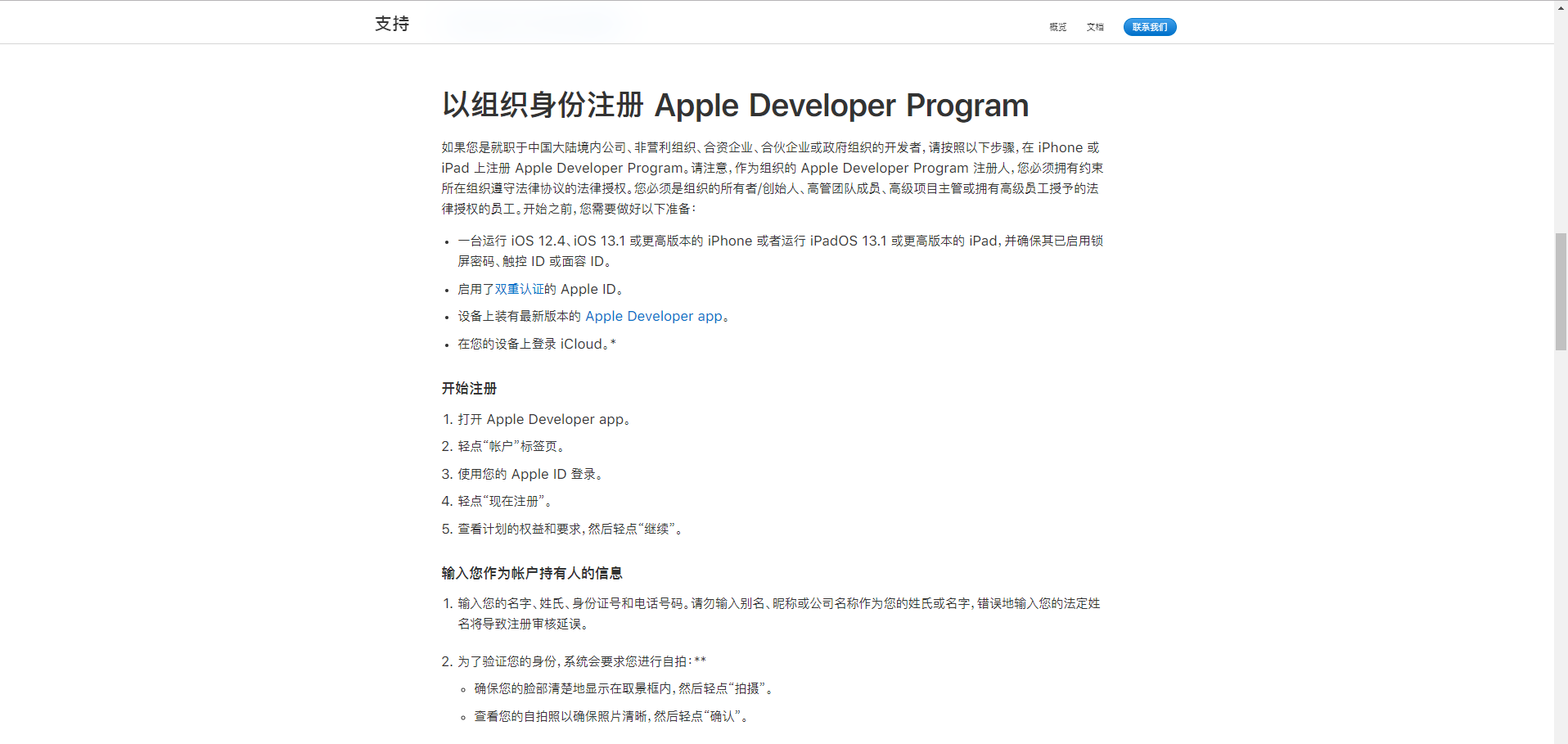Click the line 为了验证您的身份,系统会要求您进行自拍
This screenshot has width=1568, height=744.
tap(582, 661)
